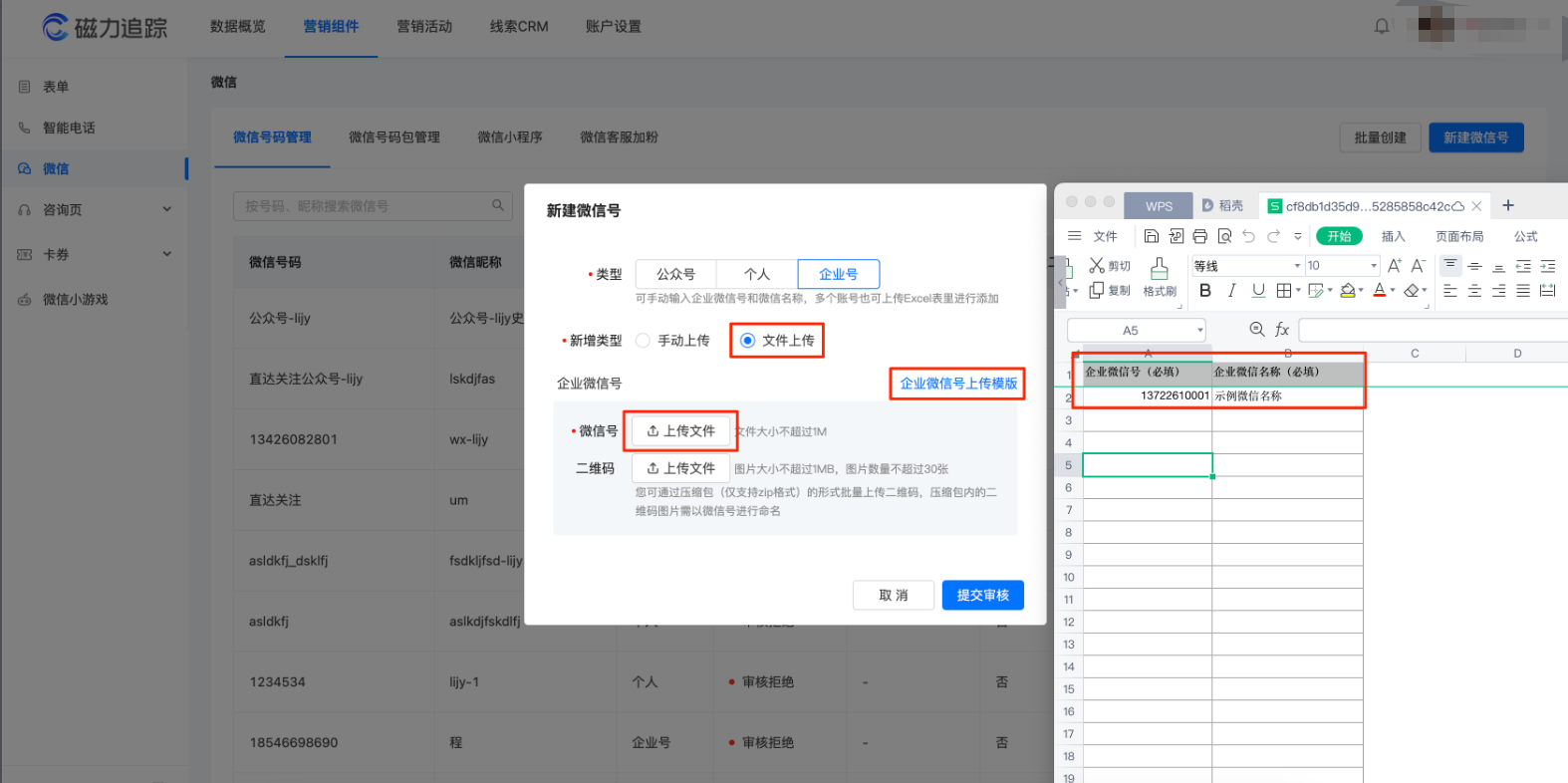1568x783 pixels.
Task: Open the font size 10 dropdown
Action: (x=1373, y=266)
